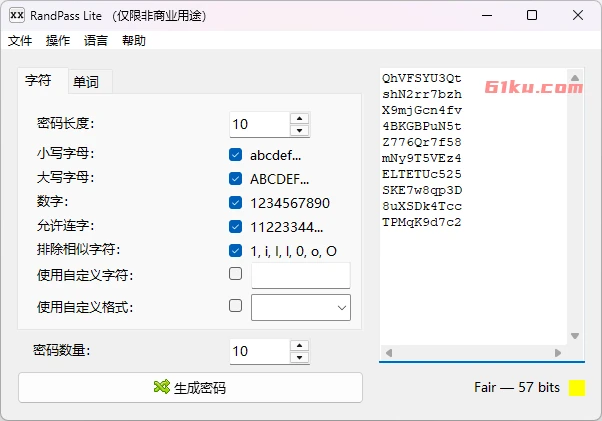Toggle the 数字 checkbox
The image size is (602, 421).
[x=235, y=202]
